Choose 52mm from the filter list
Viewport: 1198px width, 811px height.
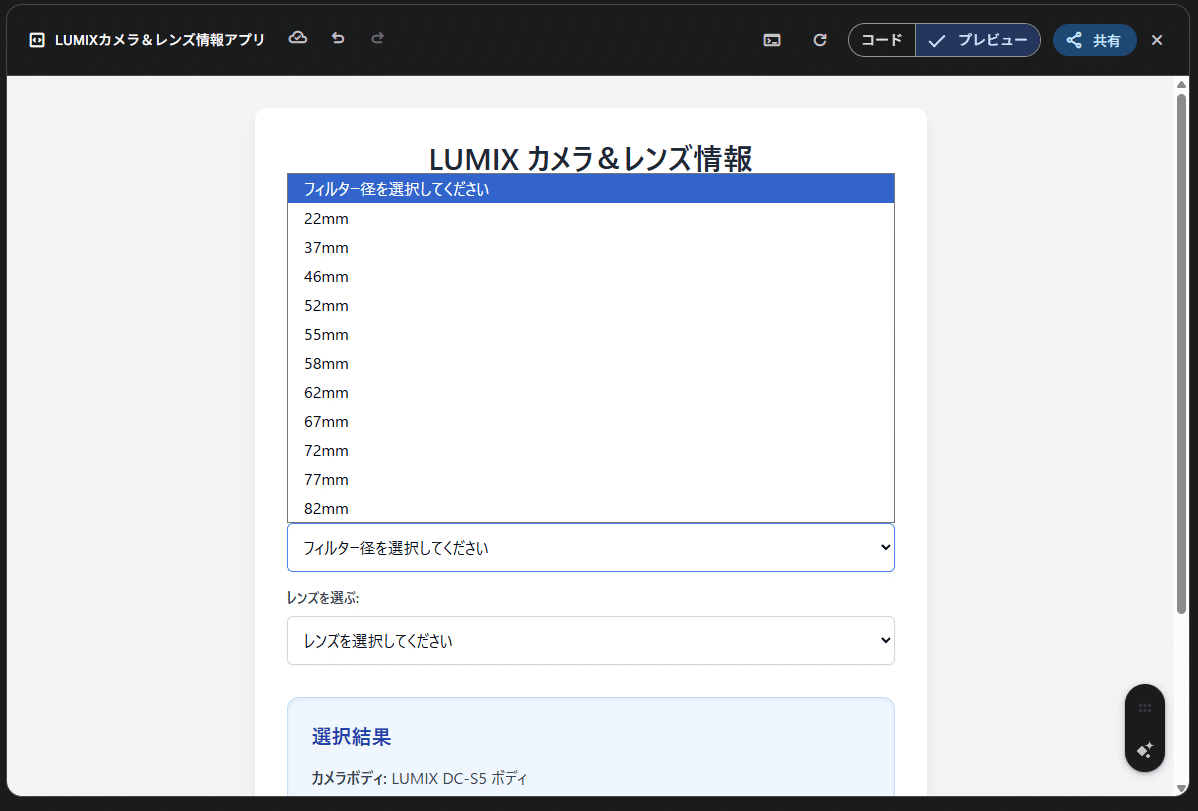(591, 306)
